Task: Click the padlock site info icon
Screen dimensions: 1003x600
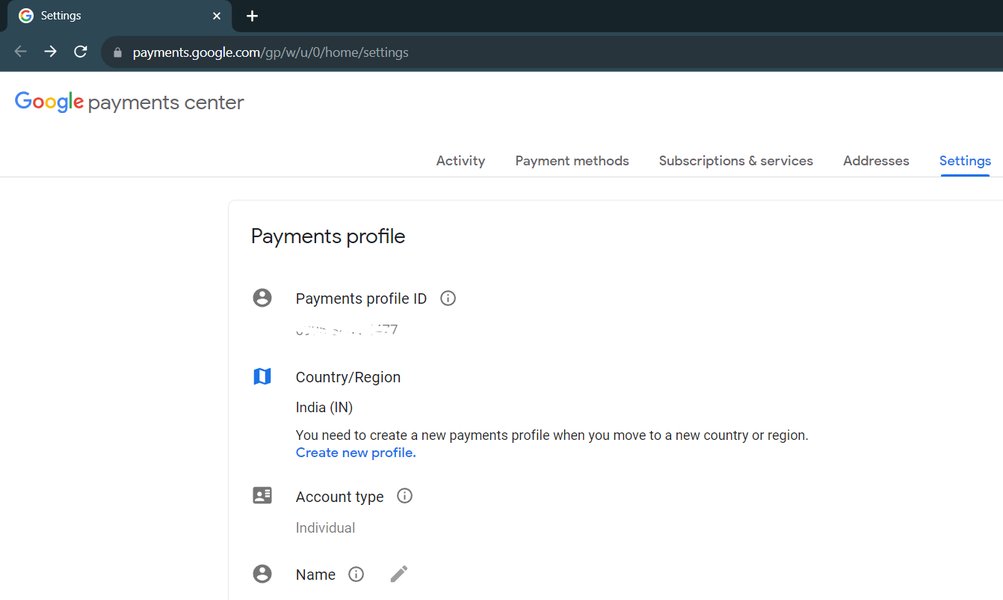Action: coord(117,52)
